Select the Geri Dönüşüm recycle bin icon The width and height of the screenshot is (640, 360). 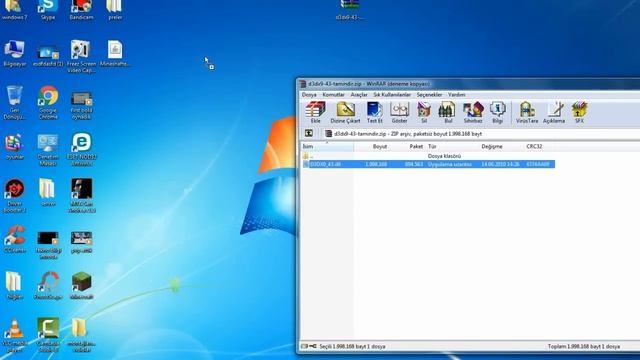point(14,103)
